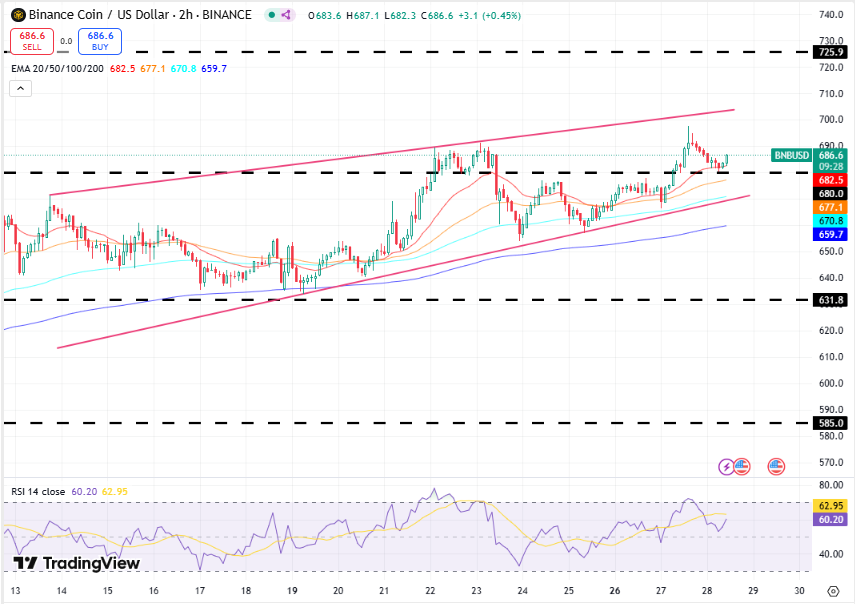
Task: Click the 585.0 horizontal line price label
Action: pyautogui.click(x=830, y=423)
